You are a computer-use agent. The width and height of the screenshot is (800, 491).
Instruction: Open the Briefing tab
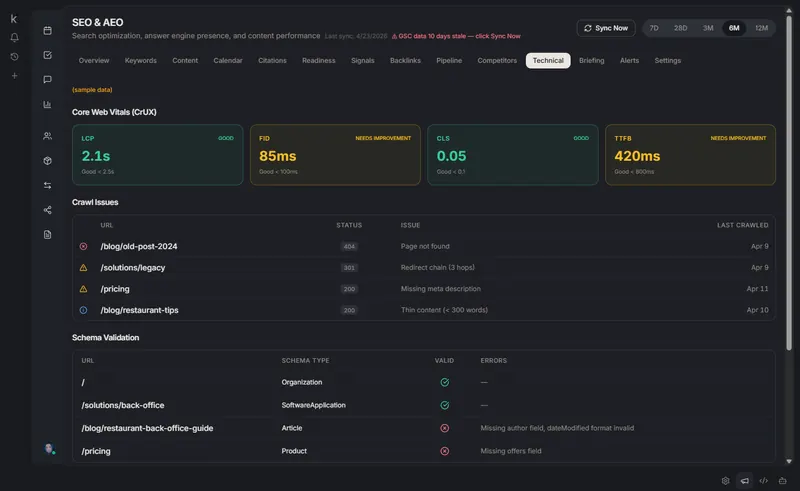click(x=591, y=60)
